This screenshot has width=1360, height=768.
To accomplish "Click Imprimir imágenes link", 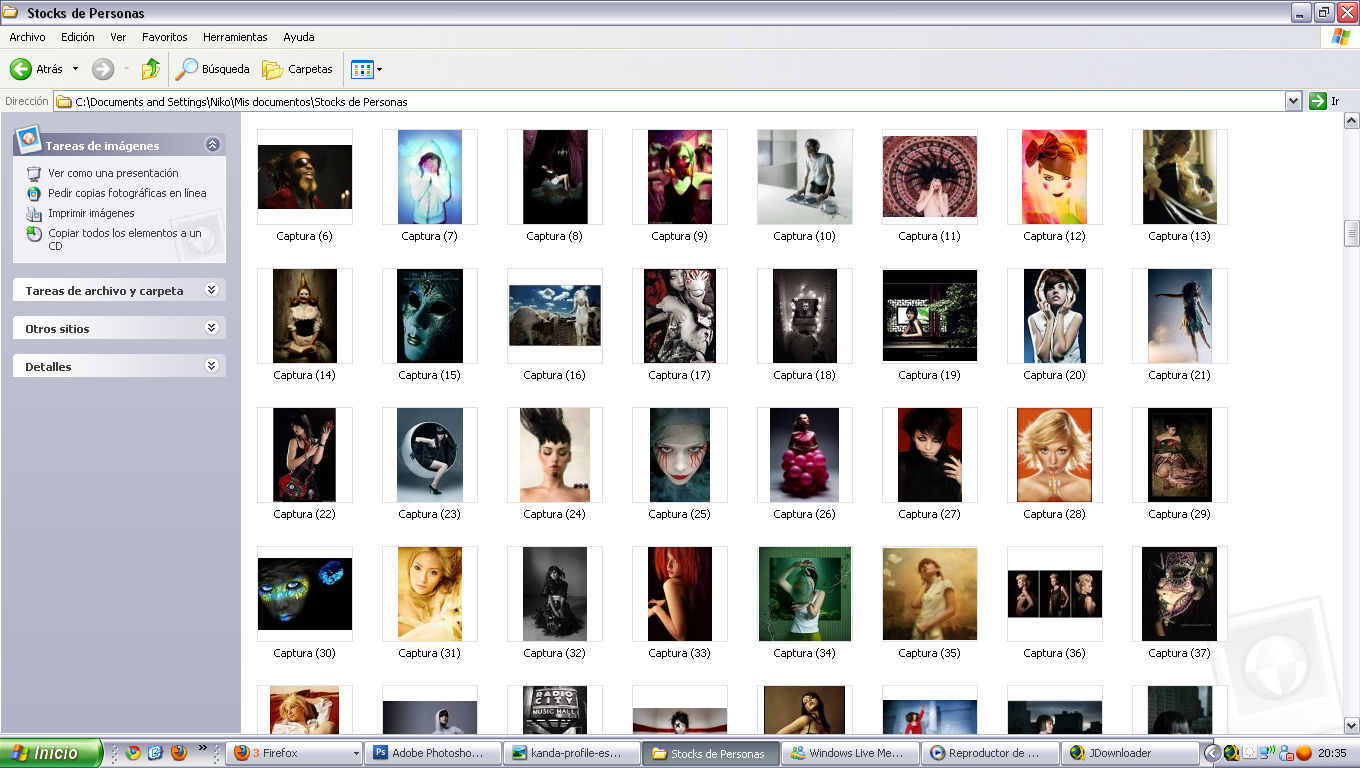I will point(91,213).
